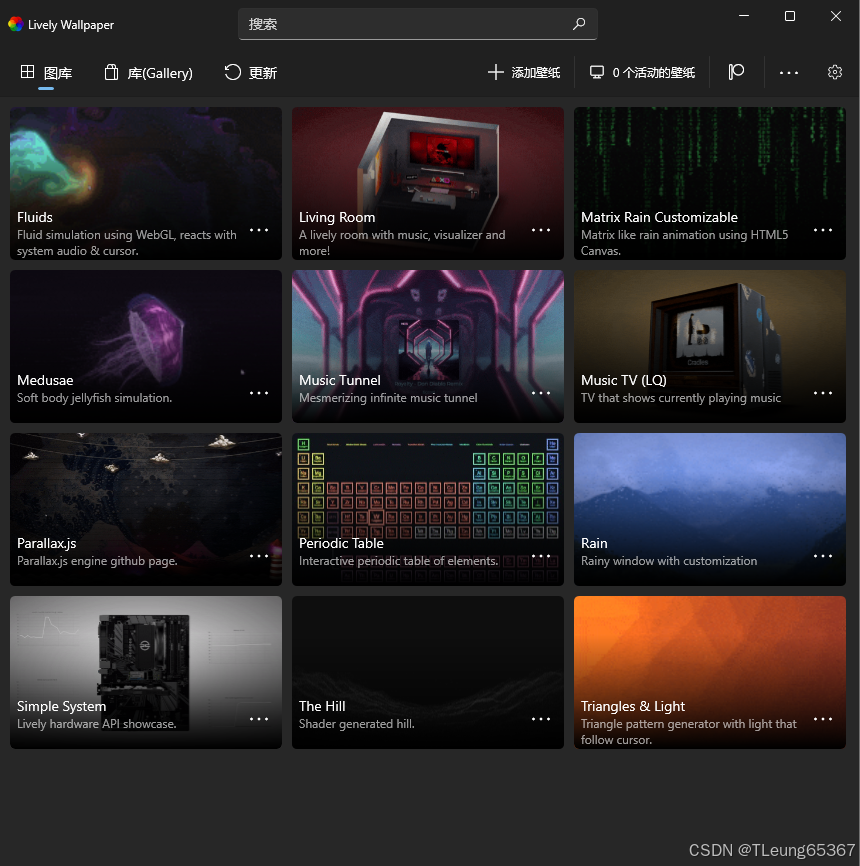
Task: Open the more options dots on Rain card
Action: (x=822, y=556)
